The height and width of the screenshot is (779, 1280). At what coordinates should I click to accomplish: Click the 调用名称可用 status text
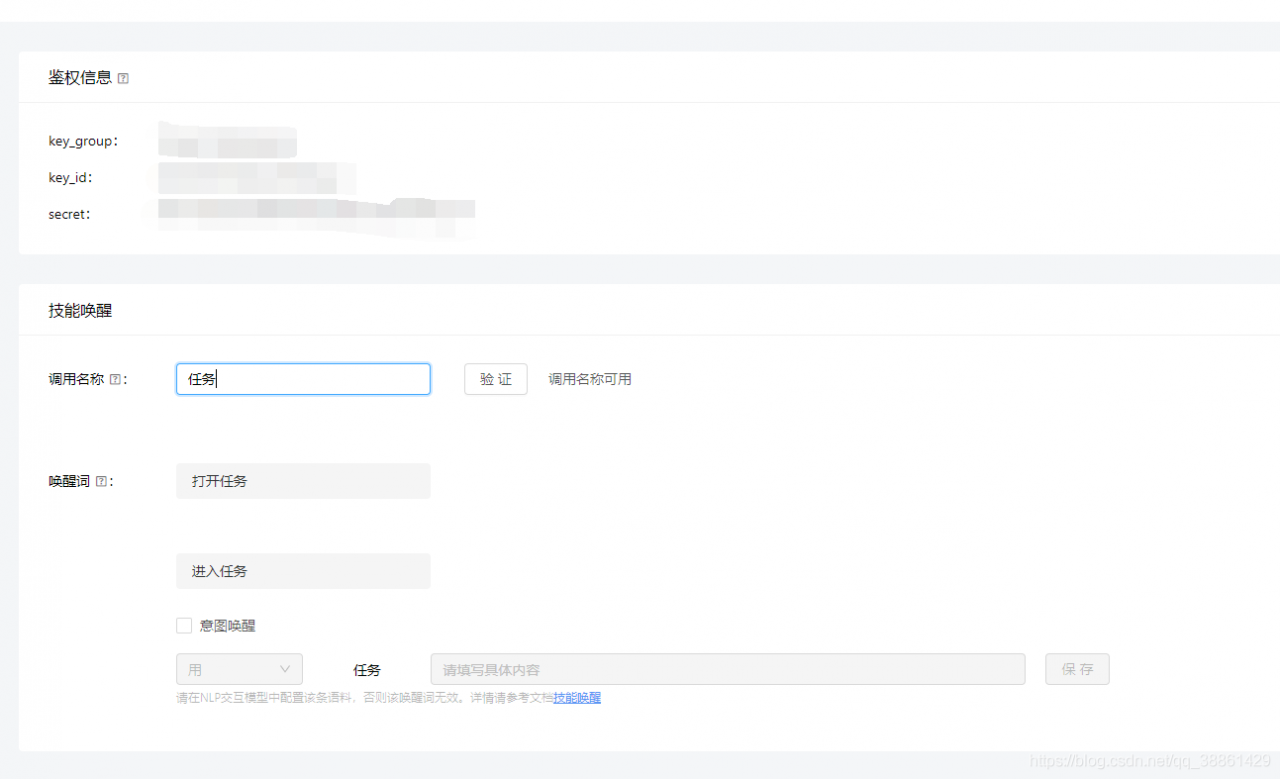tap(590, 379)
